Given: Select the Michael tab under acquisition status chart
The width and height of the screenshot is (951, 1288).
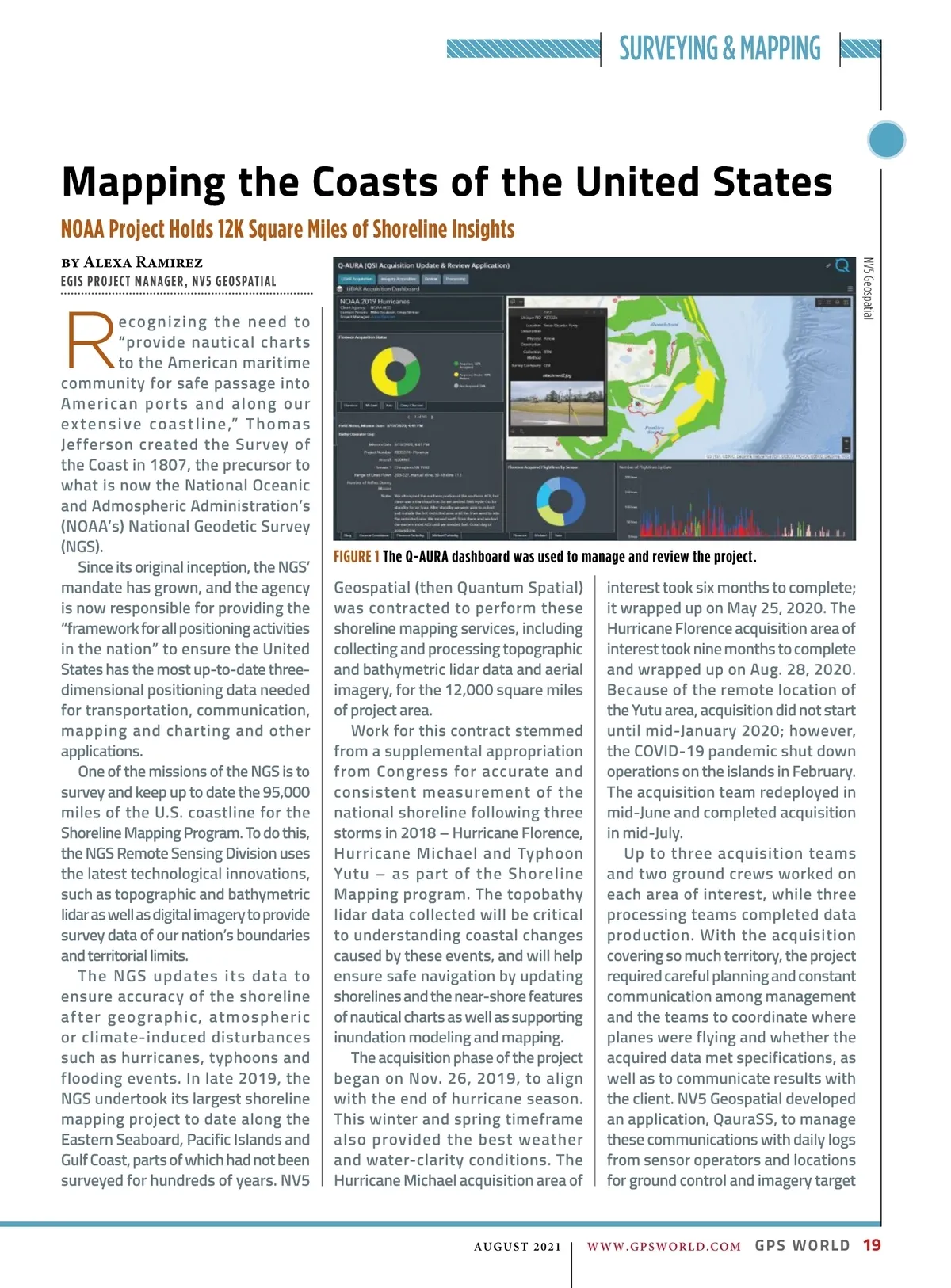Looking at the screenshot, I should tap(372, 405).
